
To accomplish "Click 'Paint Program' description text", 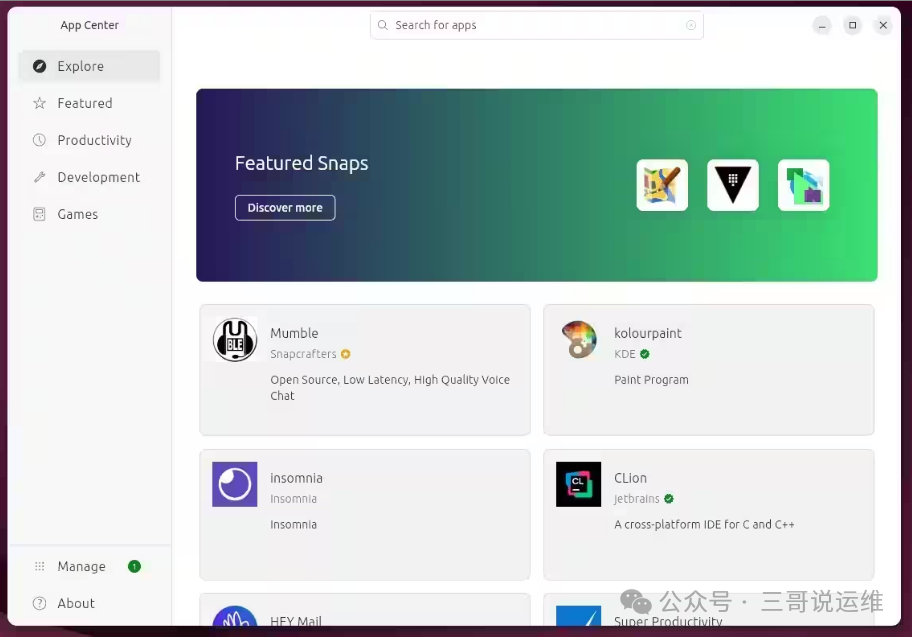I will click(x=651, y=380).
